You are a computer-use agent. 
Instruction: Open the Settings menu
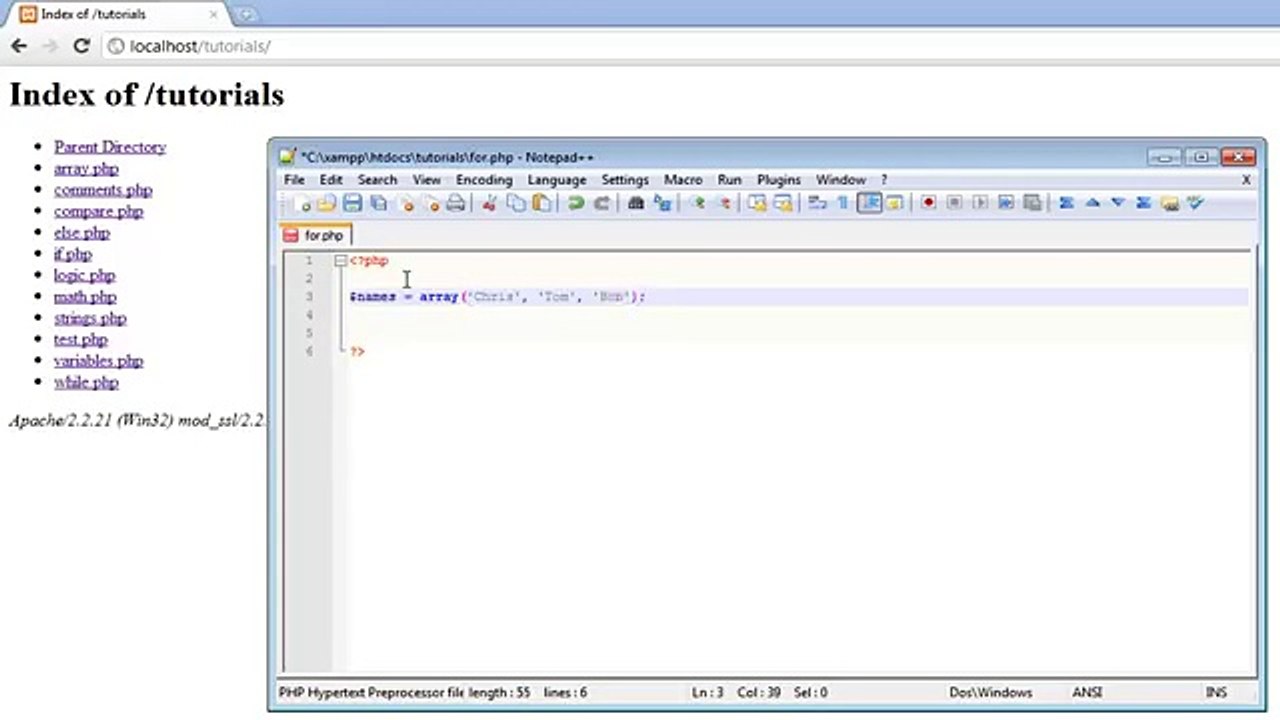click(625, 180)
